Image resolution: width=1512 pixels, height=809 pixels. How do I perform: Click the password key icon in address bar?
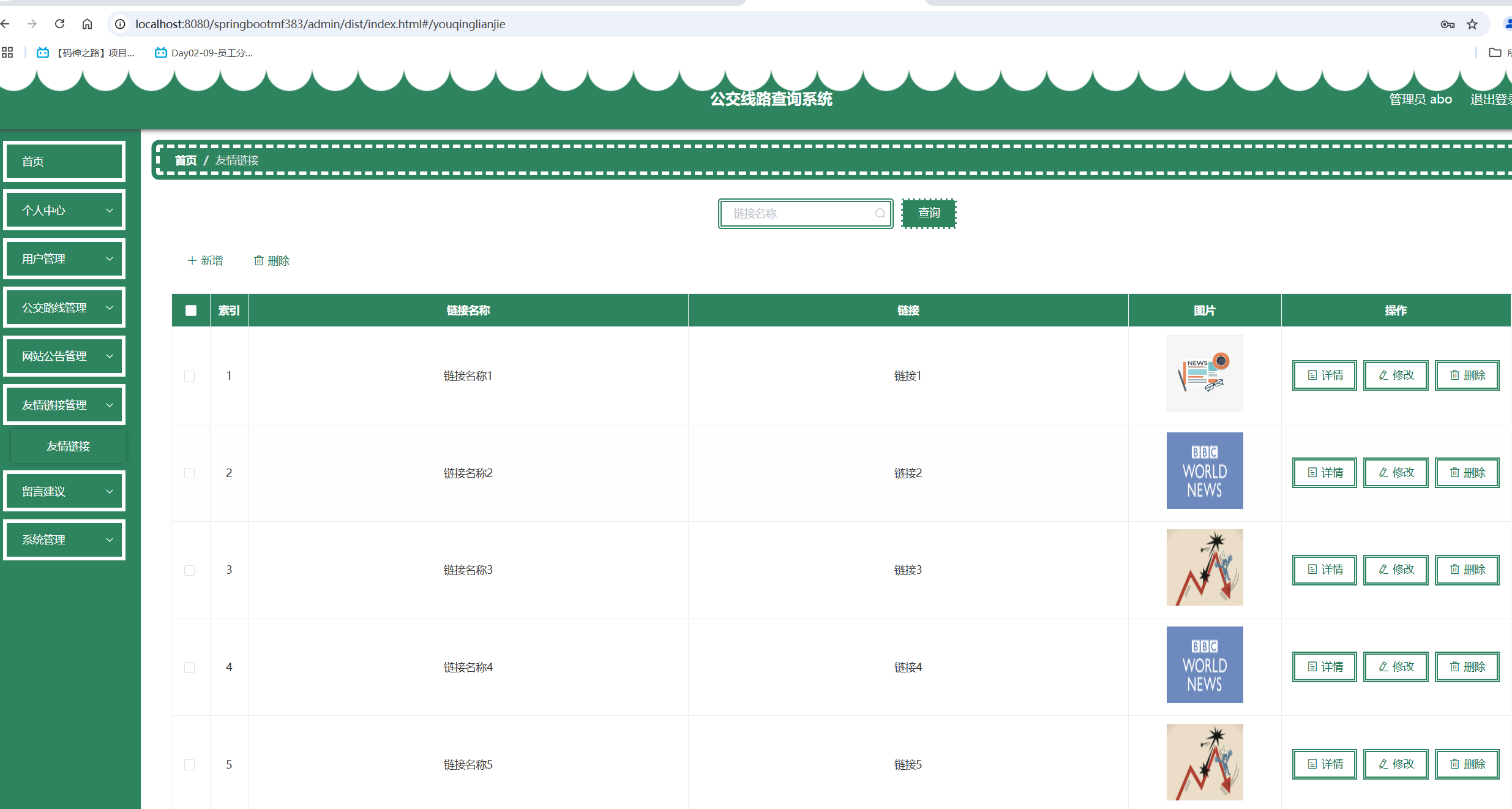(x=1447, y=24)
